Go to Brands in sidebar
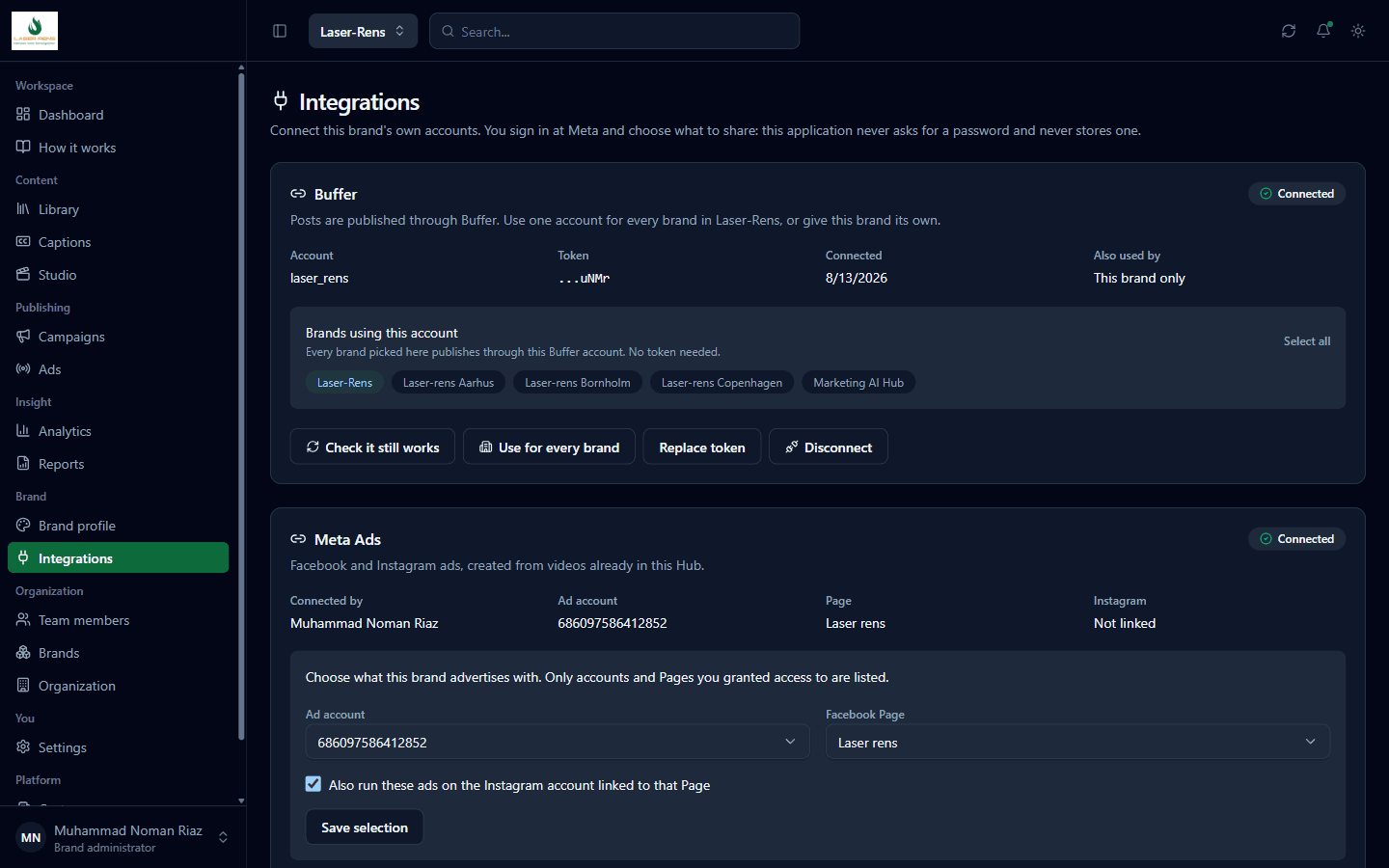 [118, 653]
